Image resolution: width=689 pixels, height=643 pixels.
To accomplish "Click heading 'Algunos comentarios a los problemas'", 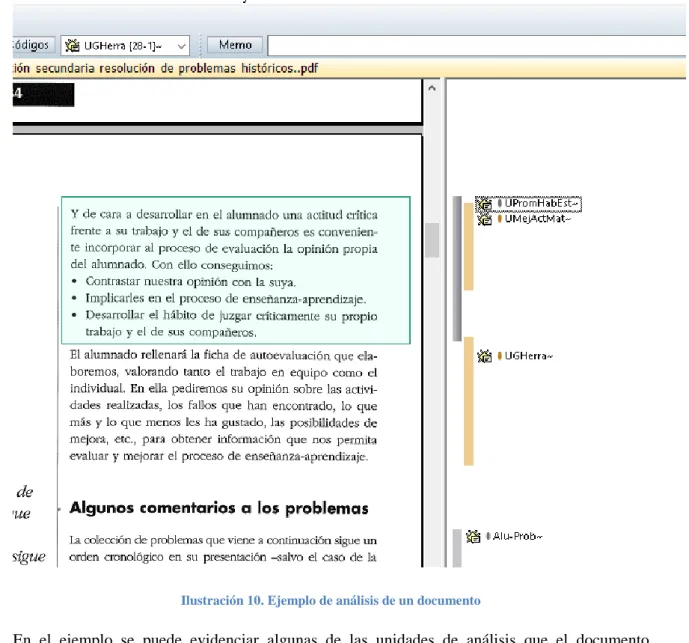I will (219, 508).
